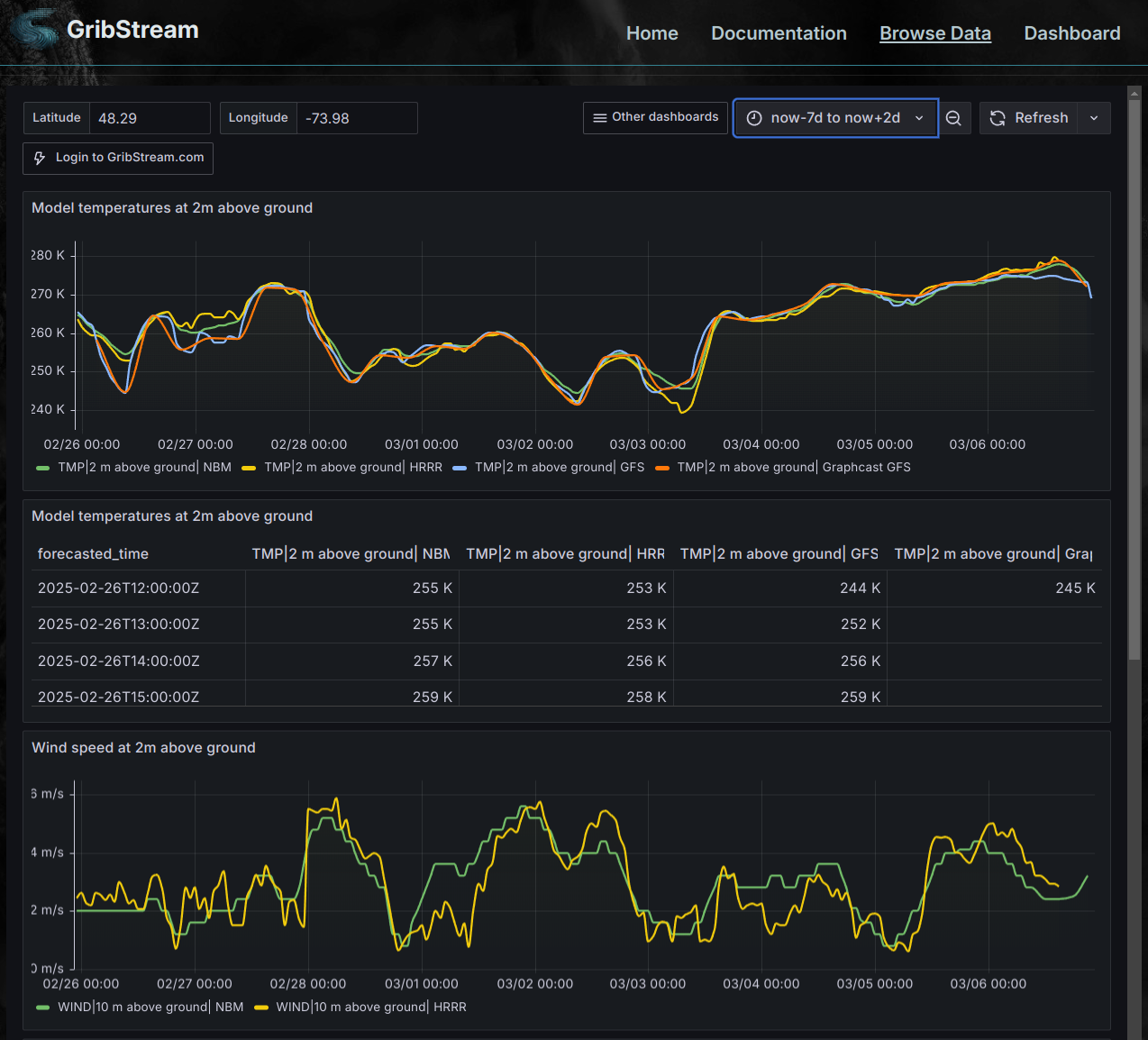The height and width of the screenshot is (1040, 1148).
Task: Click the GribStream logo icon
Action: coord(34,29)
